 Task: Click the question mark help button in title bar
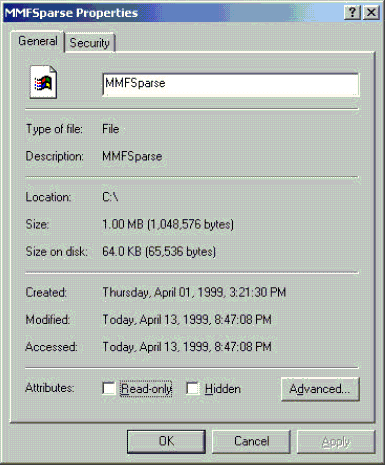click(352, 13)
